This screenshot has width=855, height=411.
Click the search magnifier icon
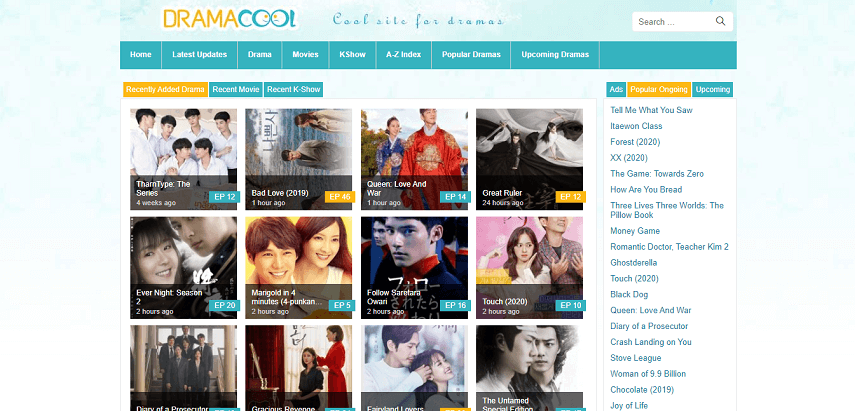click(720, 21)
